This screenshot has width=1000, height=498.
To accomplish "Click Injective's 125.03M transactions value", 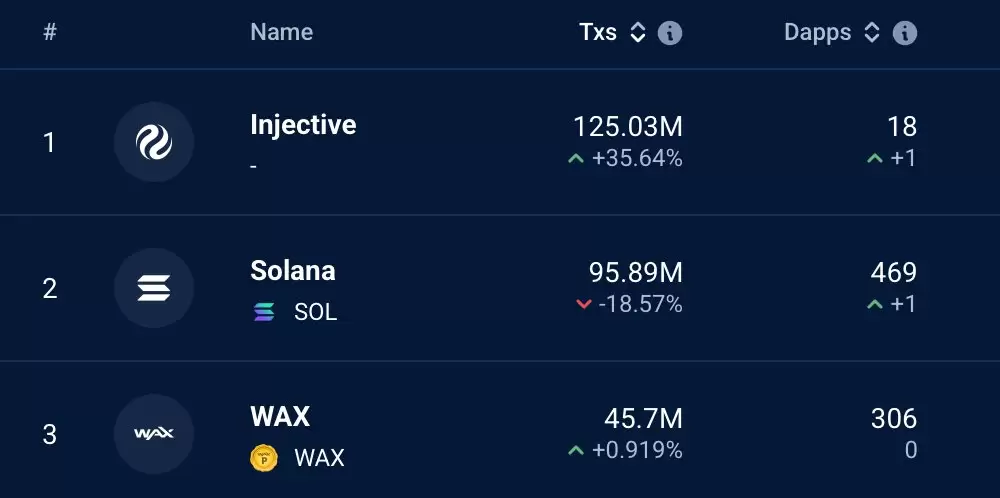I will coord(628,126).
